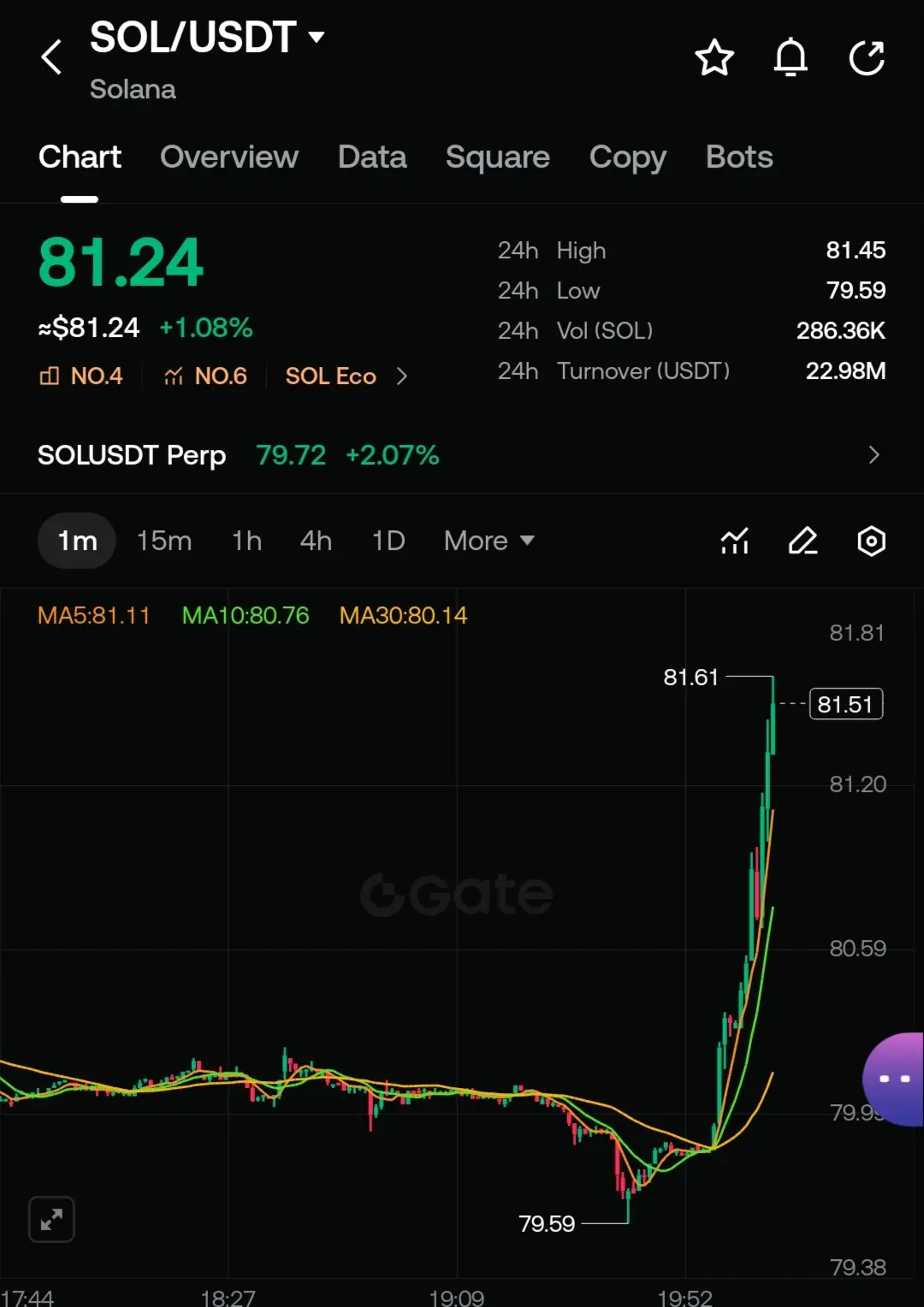Viewport: 924px width, 1307px height.
Task: Open chart settings hexagon icon
Action: (x=871, y=541)
